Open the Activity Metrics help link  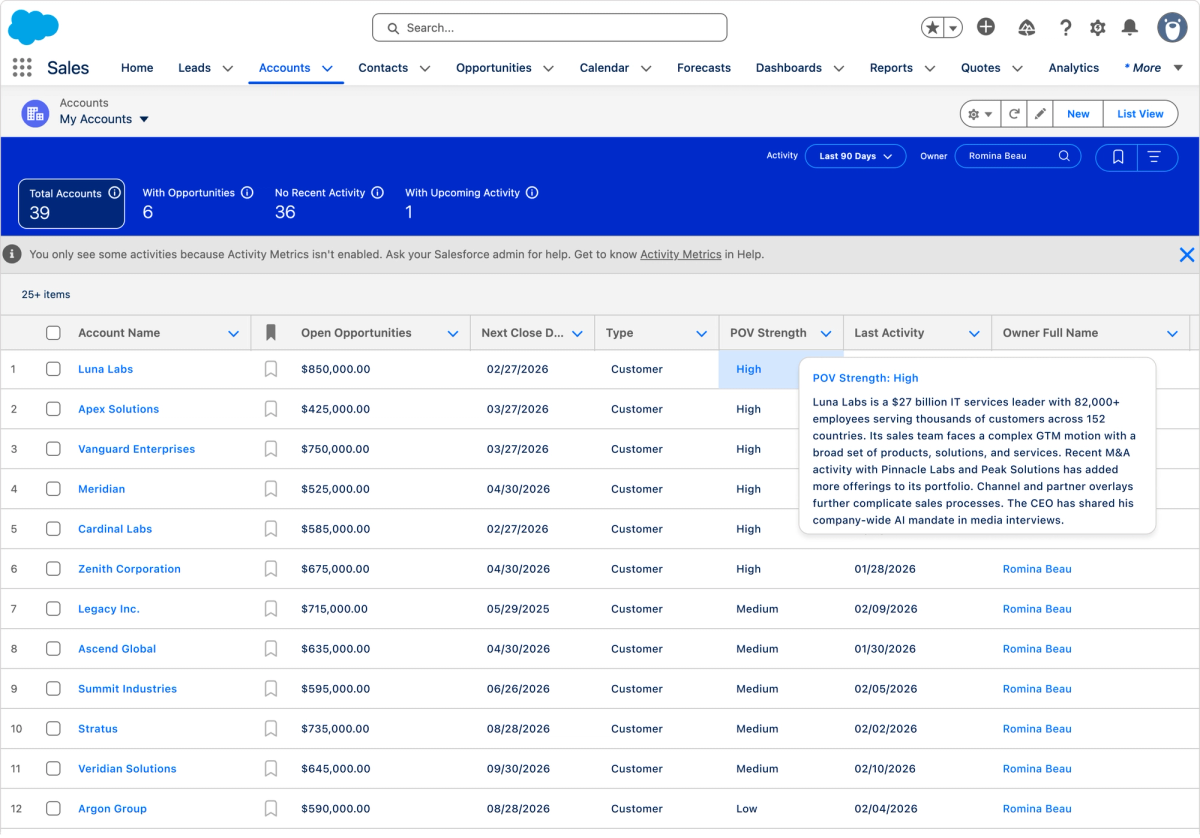(x=681, y=255)
